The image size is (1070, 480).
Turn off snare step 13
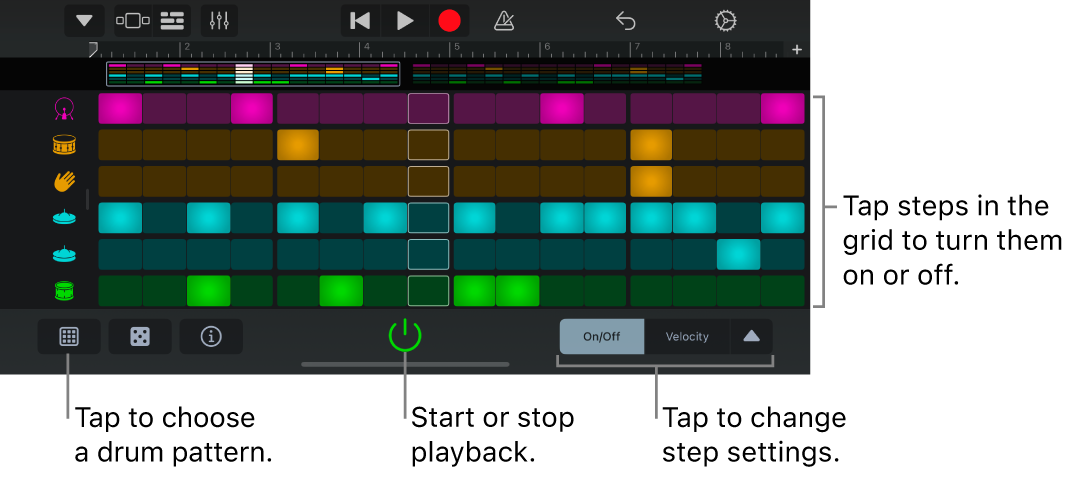[x=651, y=145]
